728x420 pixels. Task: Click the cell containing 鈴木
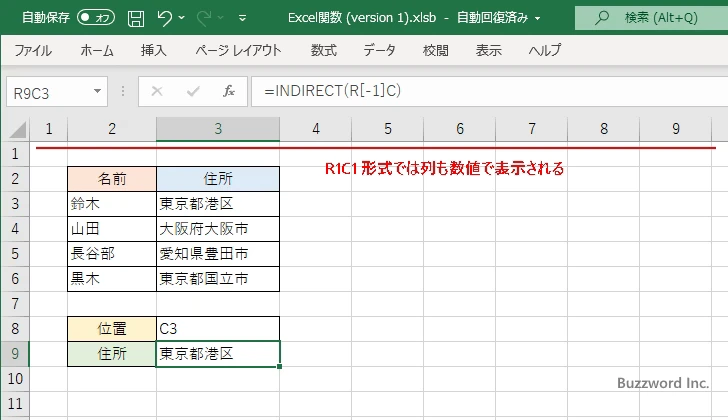112,204
